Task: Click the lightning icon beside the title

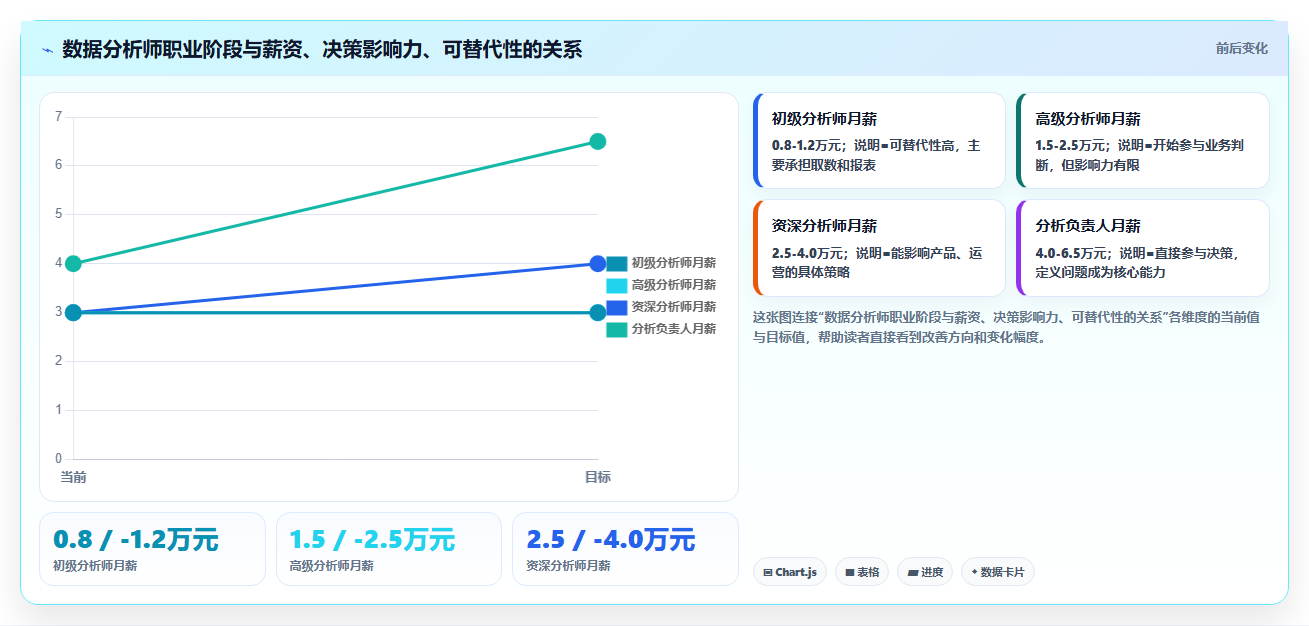Action: [x=47, y=50]
